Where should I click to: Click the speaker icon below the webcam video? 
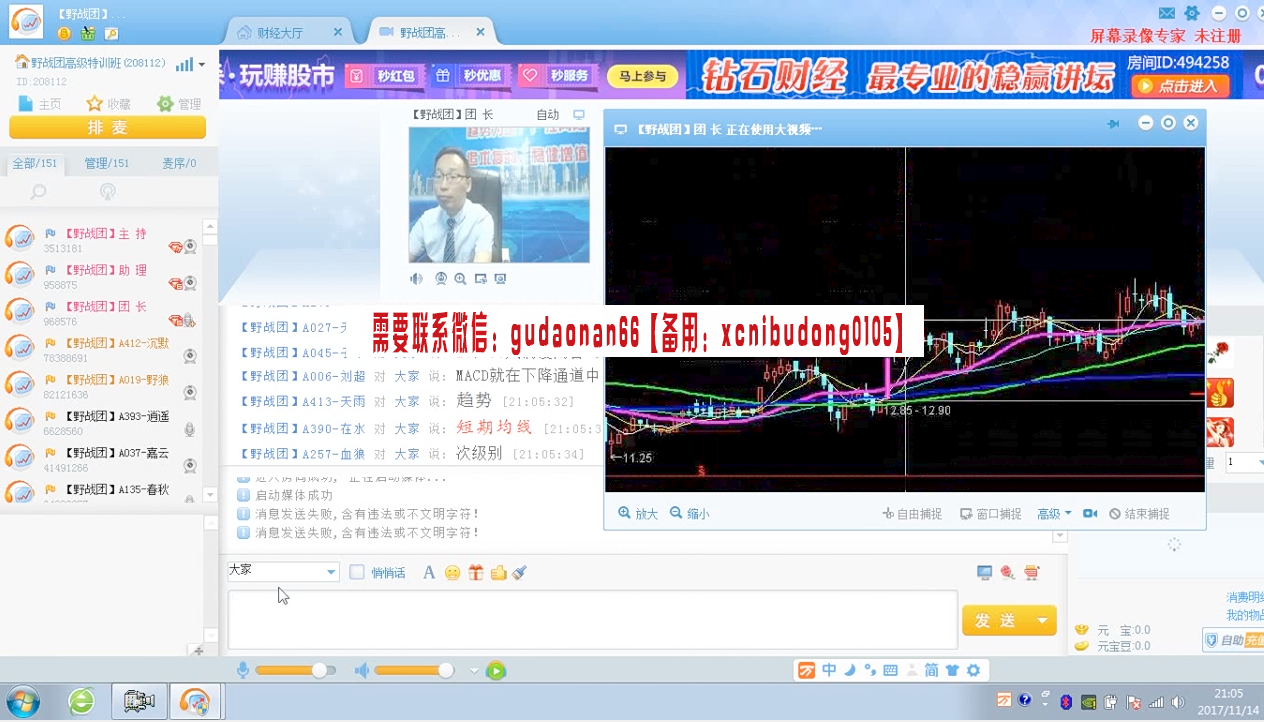click(x=416, y=279)
